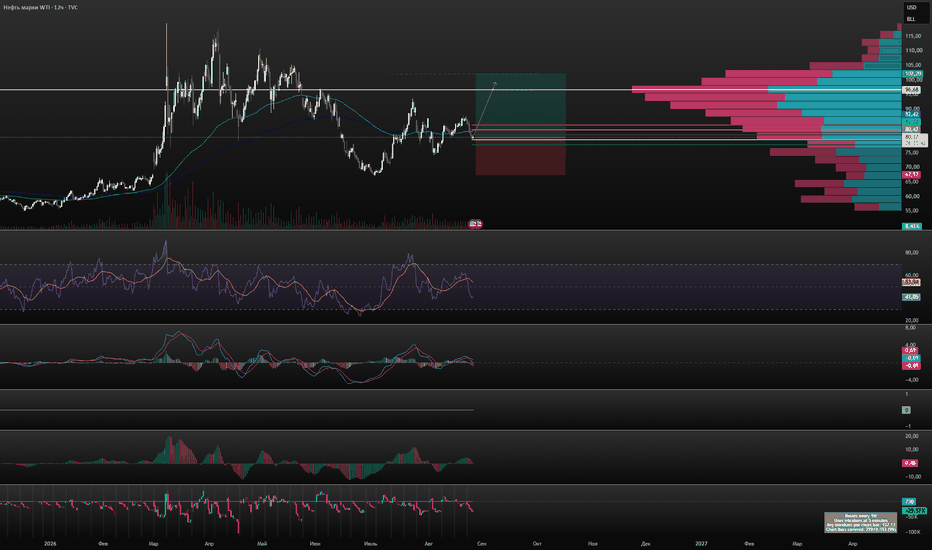This screenshot has width=932, height=550.
Task: Select the long position red stop zone
Action: 520,157
